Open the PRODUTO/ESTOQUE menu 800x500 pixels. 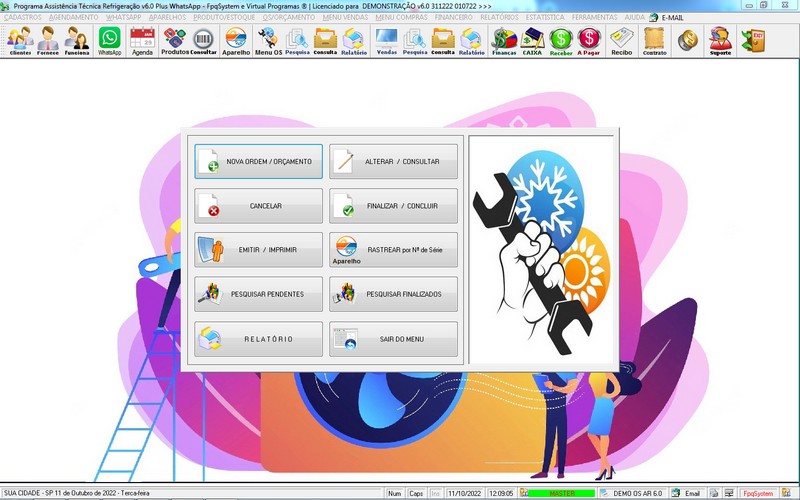(x=224, y=17)
